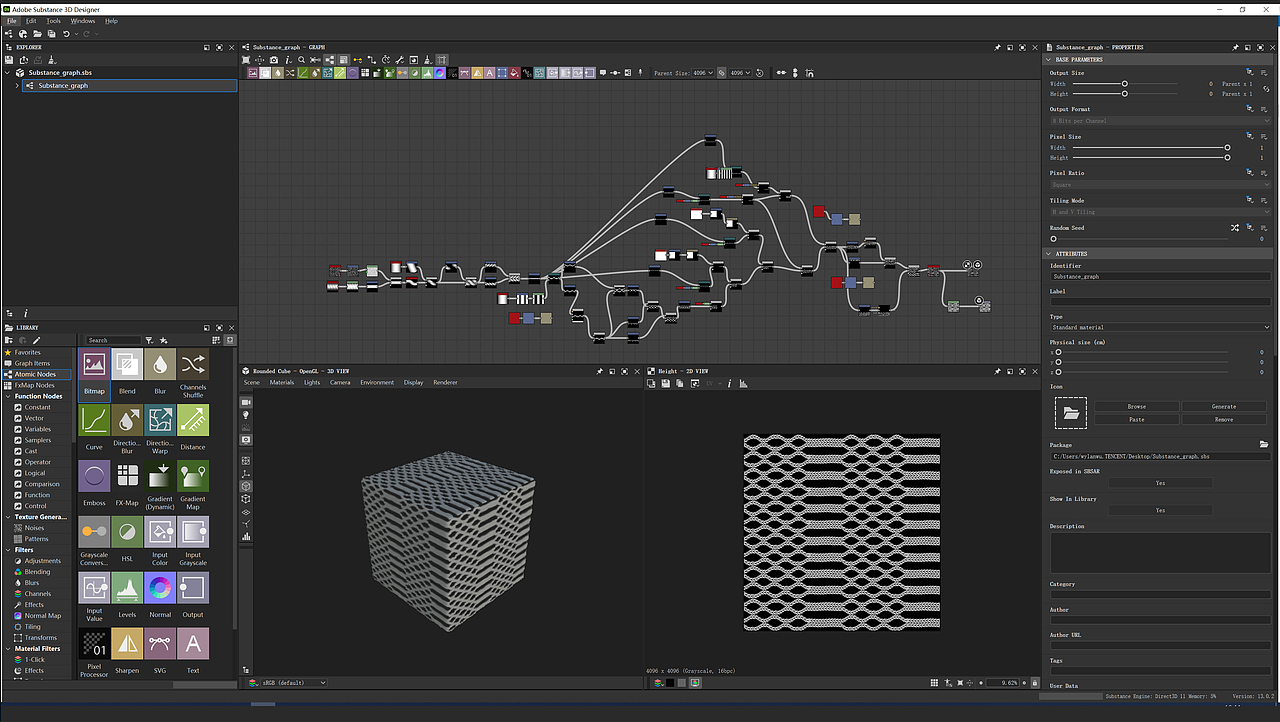Pick the SVG node
The height and width of the screenshot is (722, 1280).
(x=160, y=644)
